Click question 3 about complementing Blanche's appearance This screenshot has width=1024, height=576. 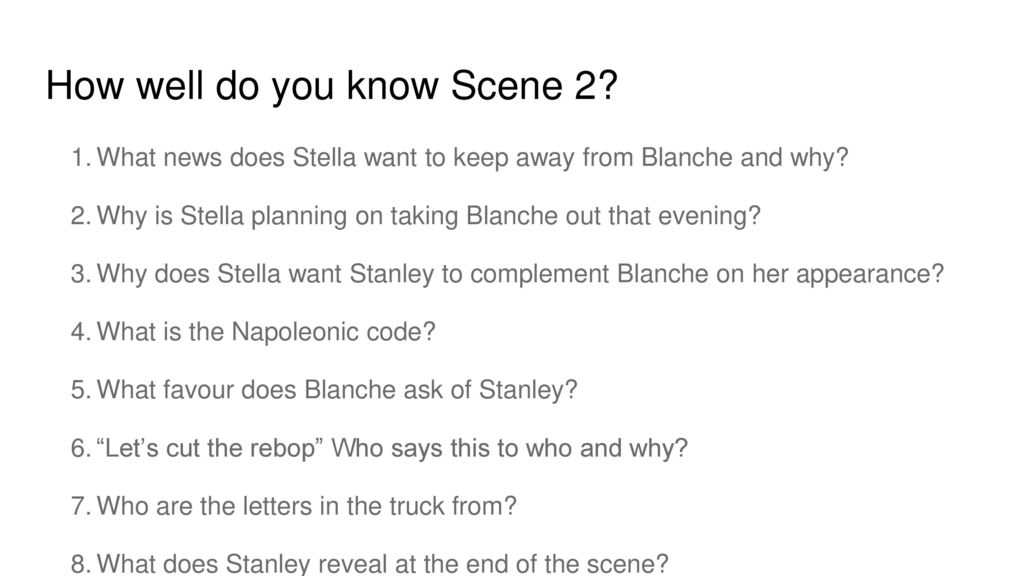(x=507, y=274)
